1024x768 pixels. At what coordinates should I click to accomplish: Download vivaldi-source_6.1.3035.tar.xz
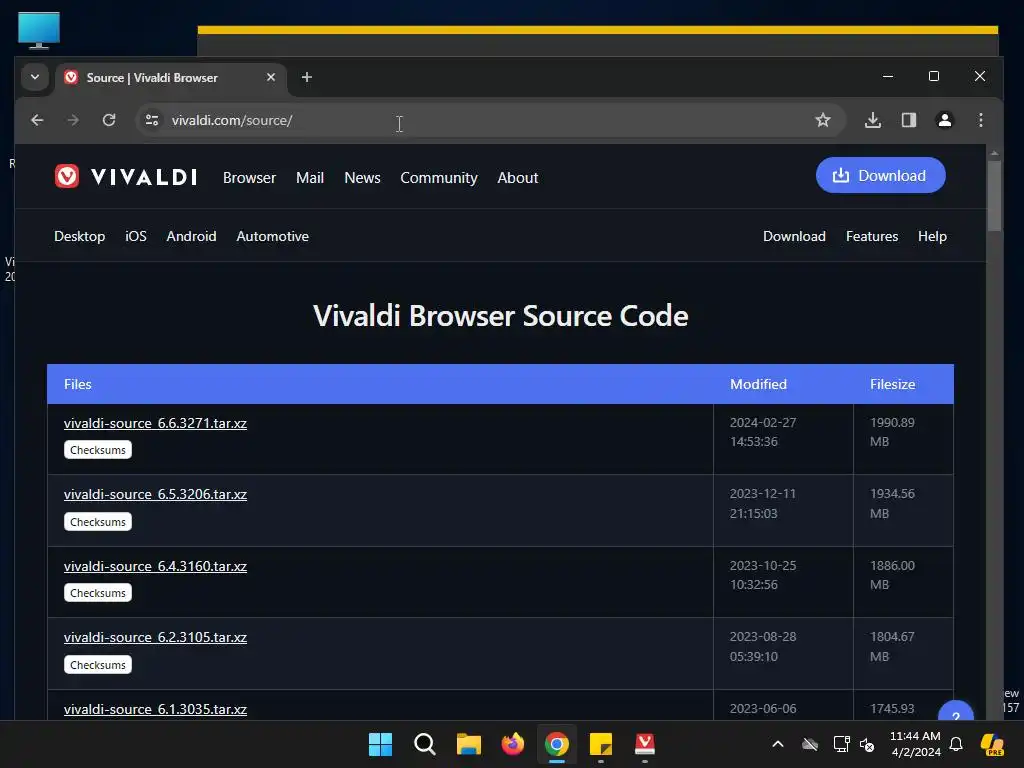click(x=155, y=709)
